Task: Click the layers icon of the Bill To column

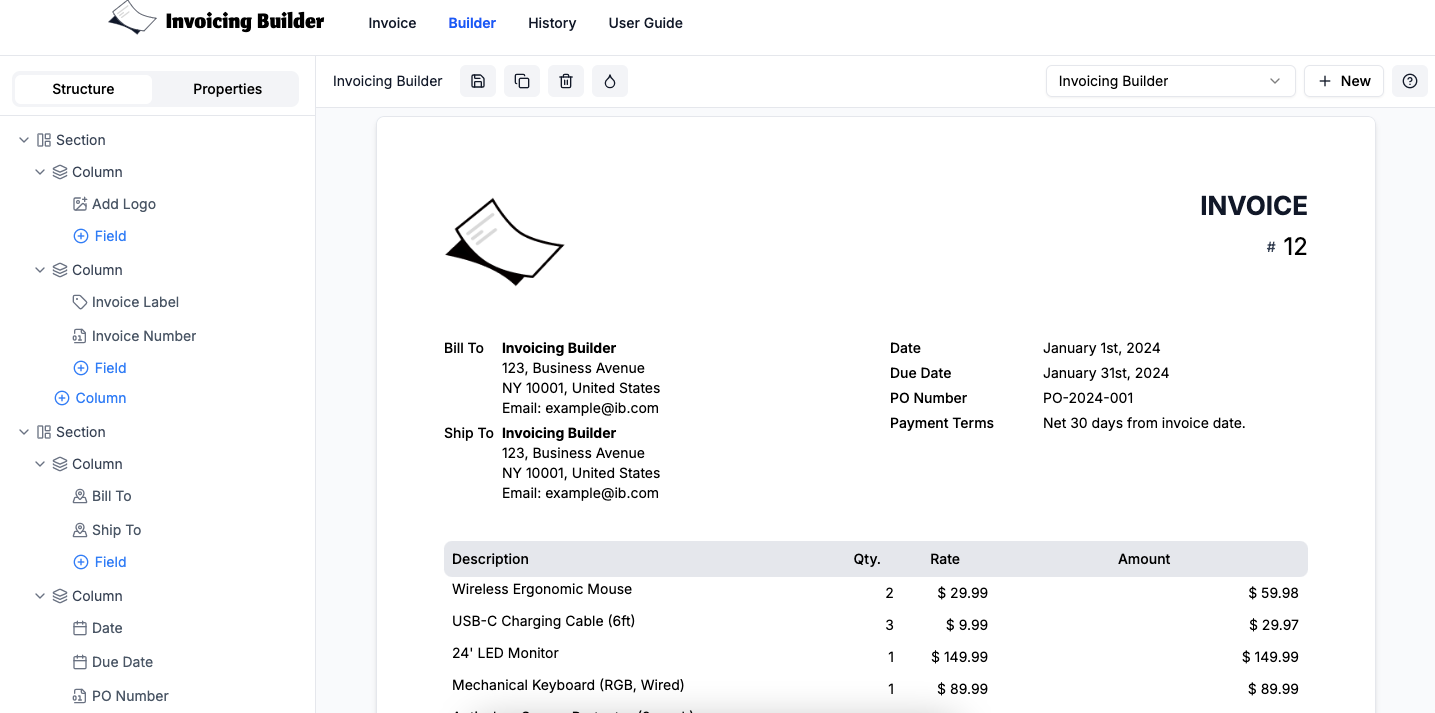Action: click(60, 464)
